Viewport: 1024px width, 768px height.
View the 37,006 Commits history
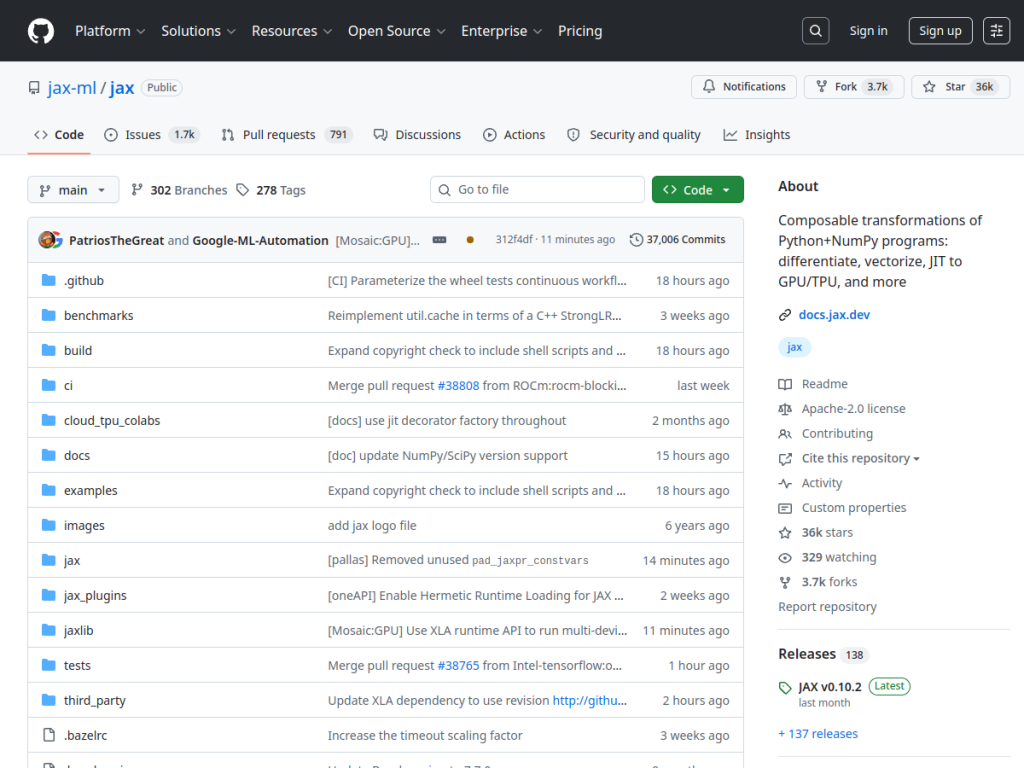click(x=677, y=240)
